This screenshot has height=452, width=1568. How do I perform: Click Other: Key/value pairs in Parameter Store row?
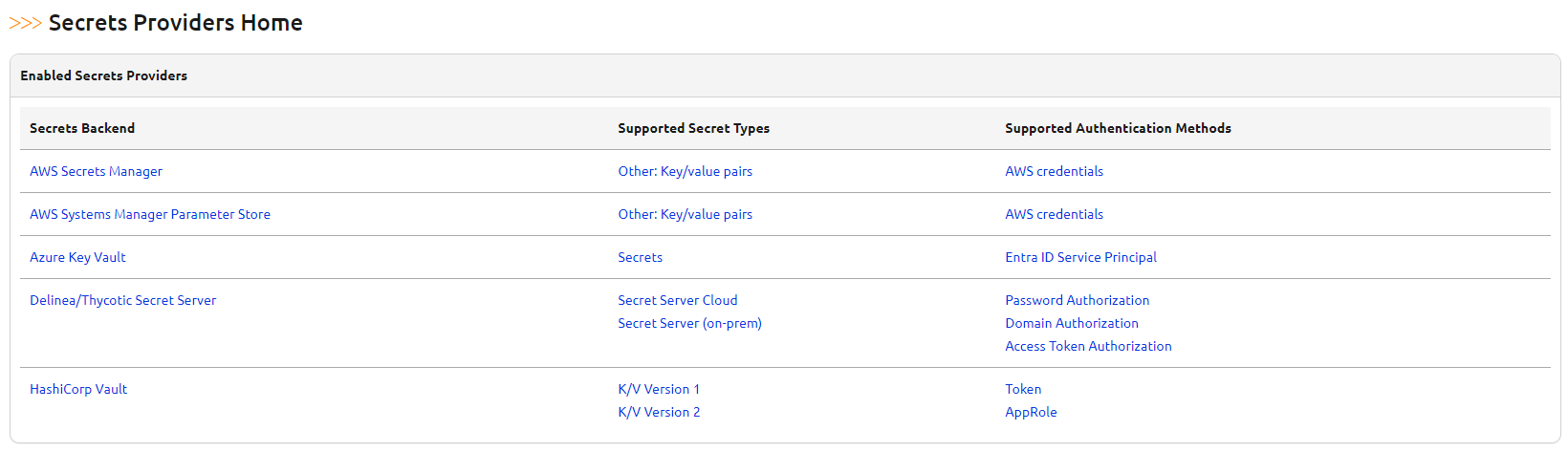click(685, 214)
